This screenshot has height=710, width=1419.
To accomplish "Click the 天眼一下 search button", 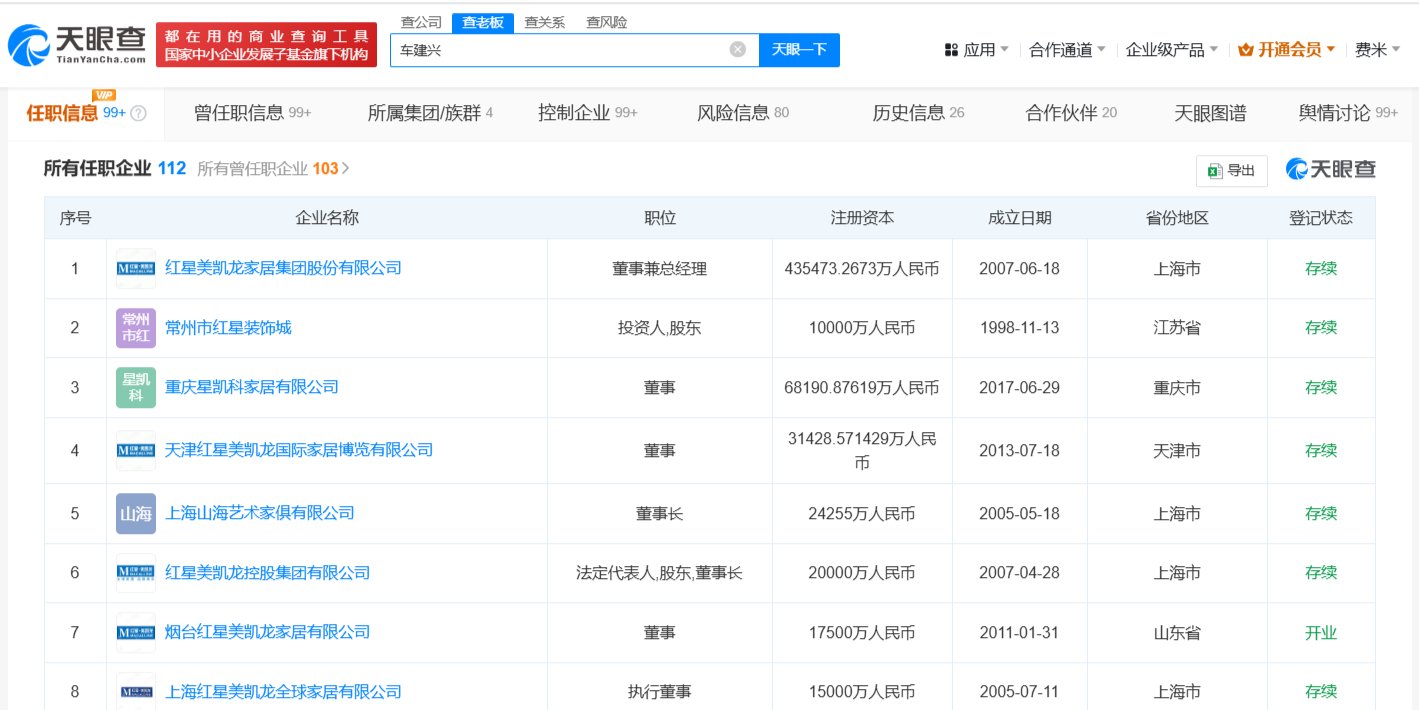I will coord(799,49).
